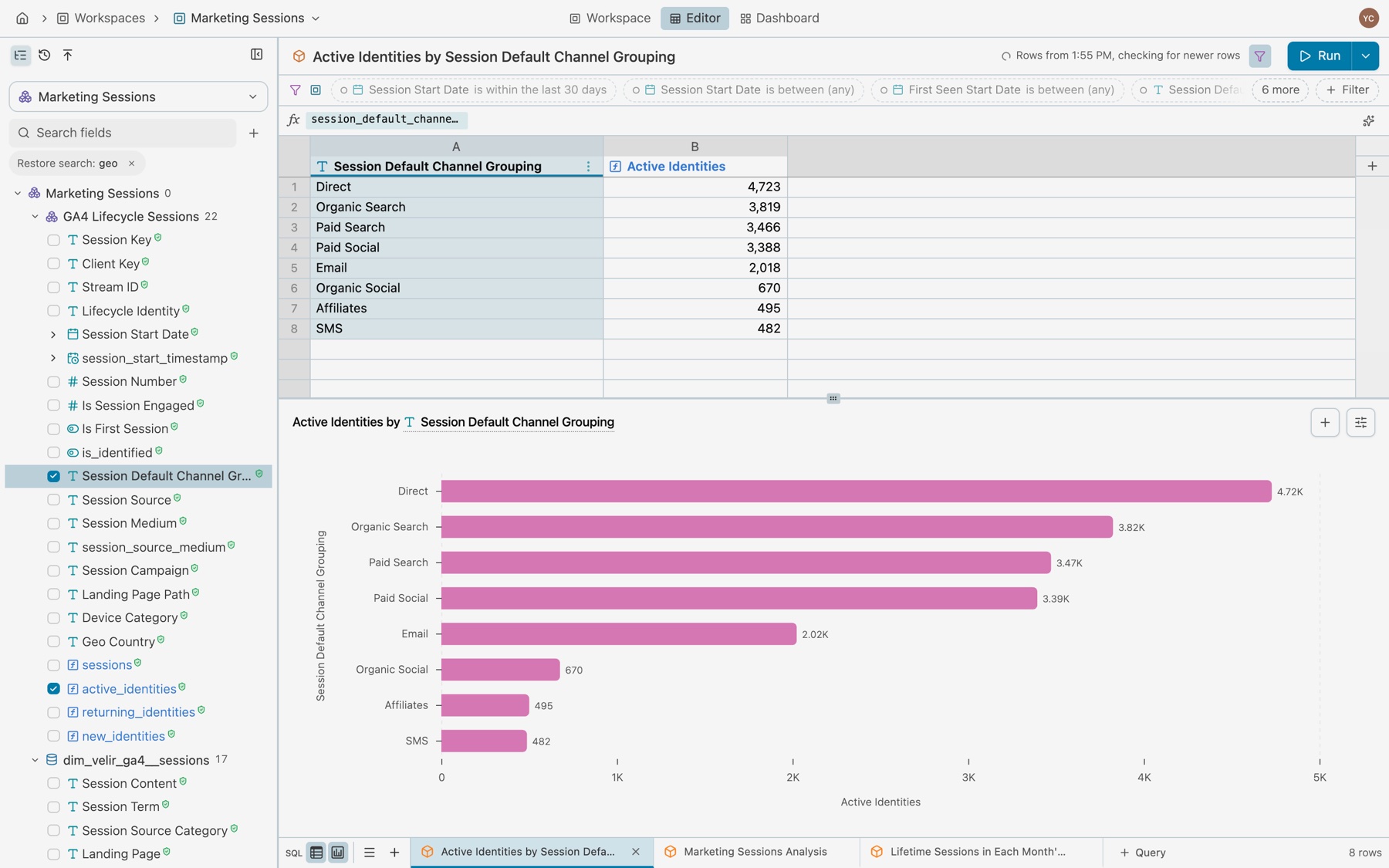
Task: Add a new field with plus icon
Action: click(254, 133)
